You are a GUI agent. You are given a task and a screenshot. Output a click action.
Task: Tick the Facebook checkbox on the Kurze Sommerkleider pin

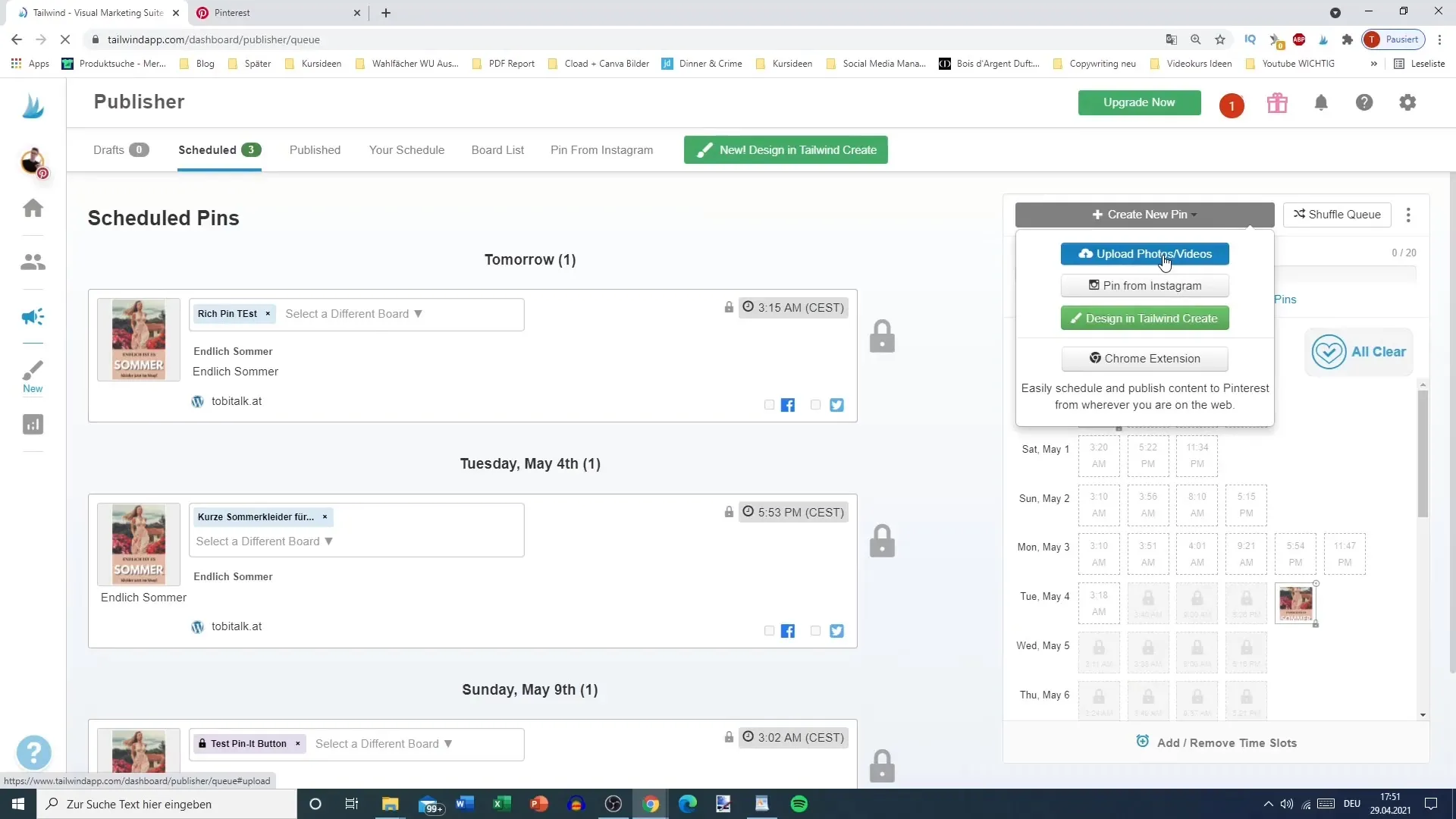[x=769, y=631]
